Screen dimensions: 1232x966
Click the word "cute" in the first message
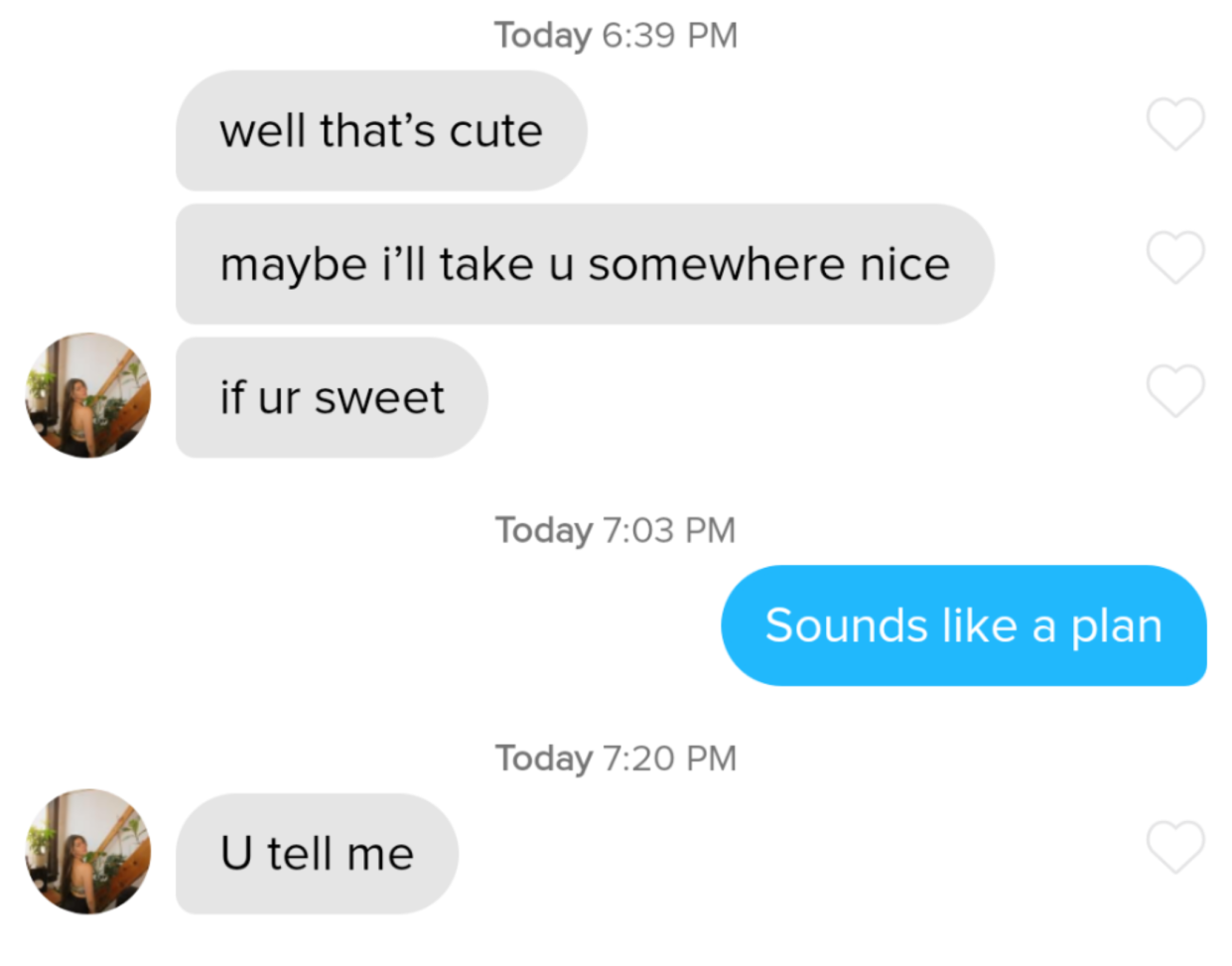495,131
